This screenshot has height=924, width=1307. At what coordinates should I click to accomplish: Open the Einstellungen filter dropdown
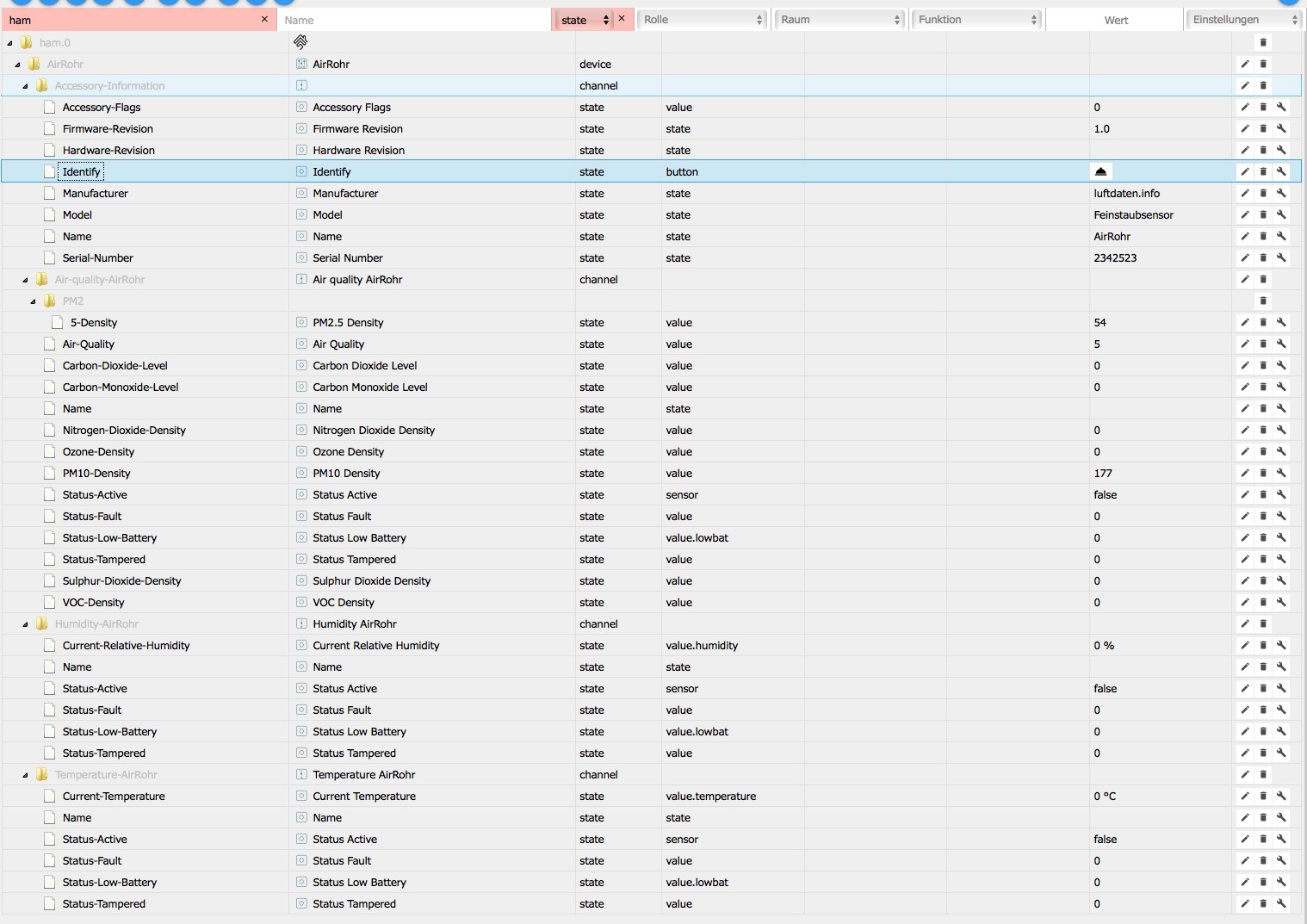click(1243, 20)
